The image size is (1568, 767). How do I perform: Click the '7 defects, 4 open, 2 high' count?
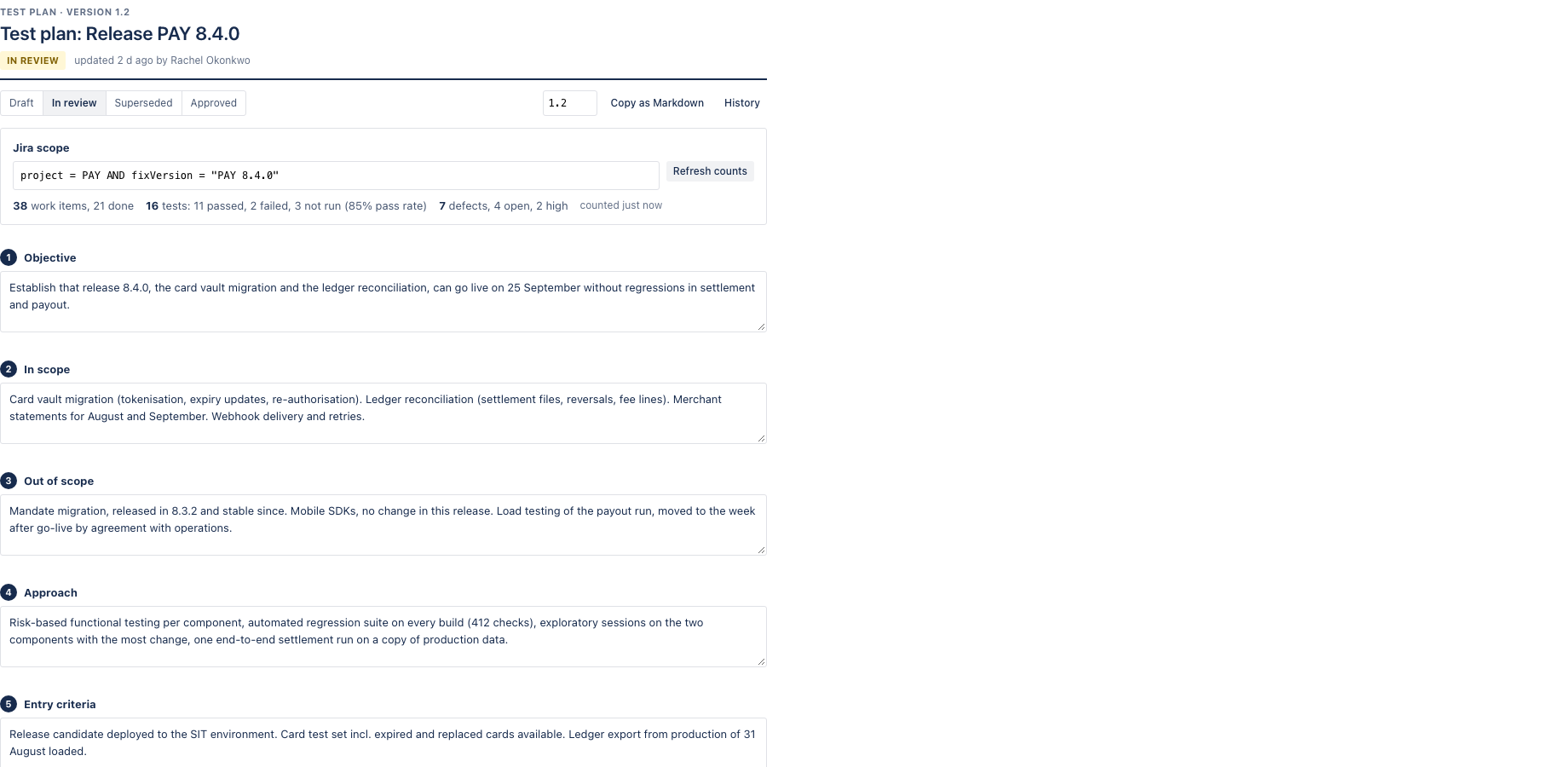click(503, 206)
